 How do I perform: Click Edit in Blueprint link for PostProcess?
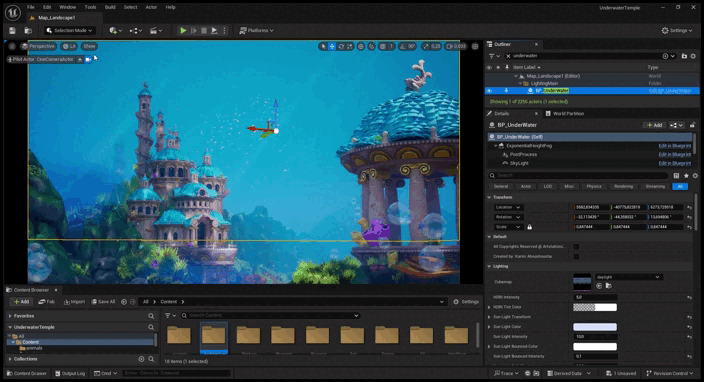[x=675, y=154]
